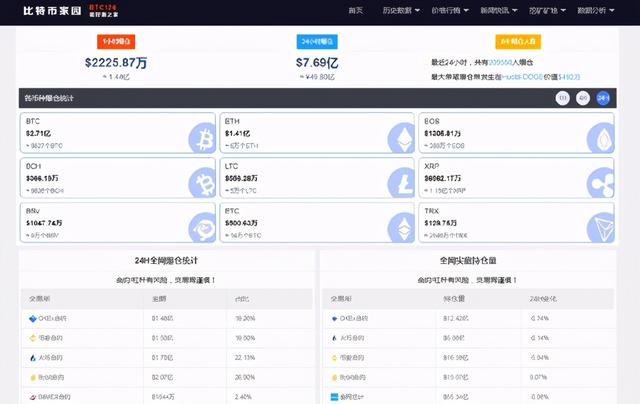The height and width of the screenshot is (404, 640).
Task: Click the Ethereum diamond icon on ETH card
Action: (401, 138)
